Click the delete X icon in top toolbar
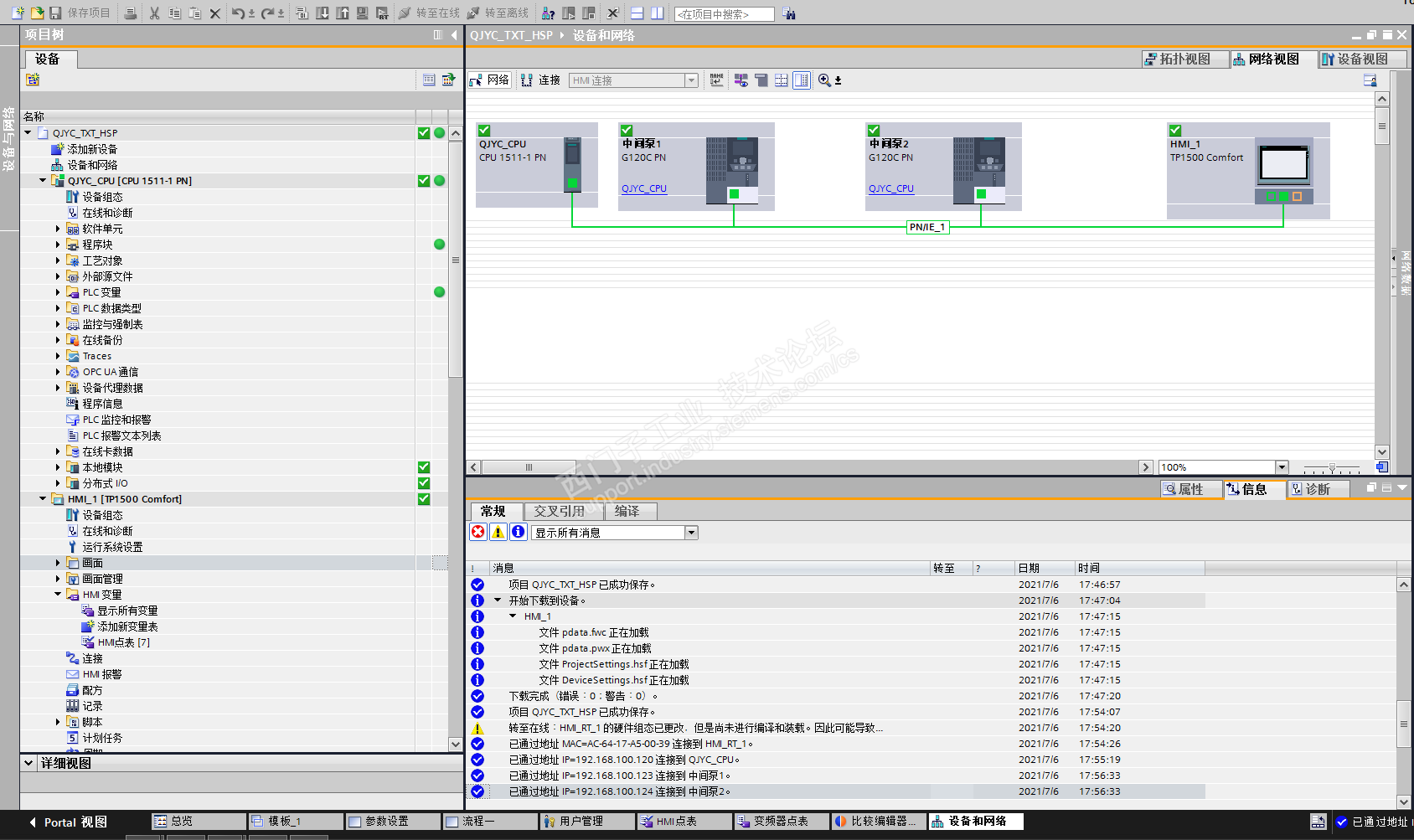 [x=215, y=13]
